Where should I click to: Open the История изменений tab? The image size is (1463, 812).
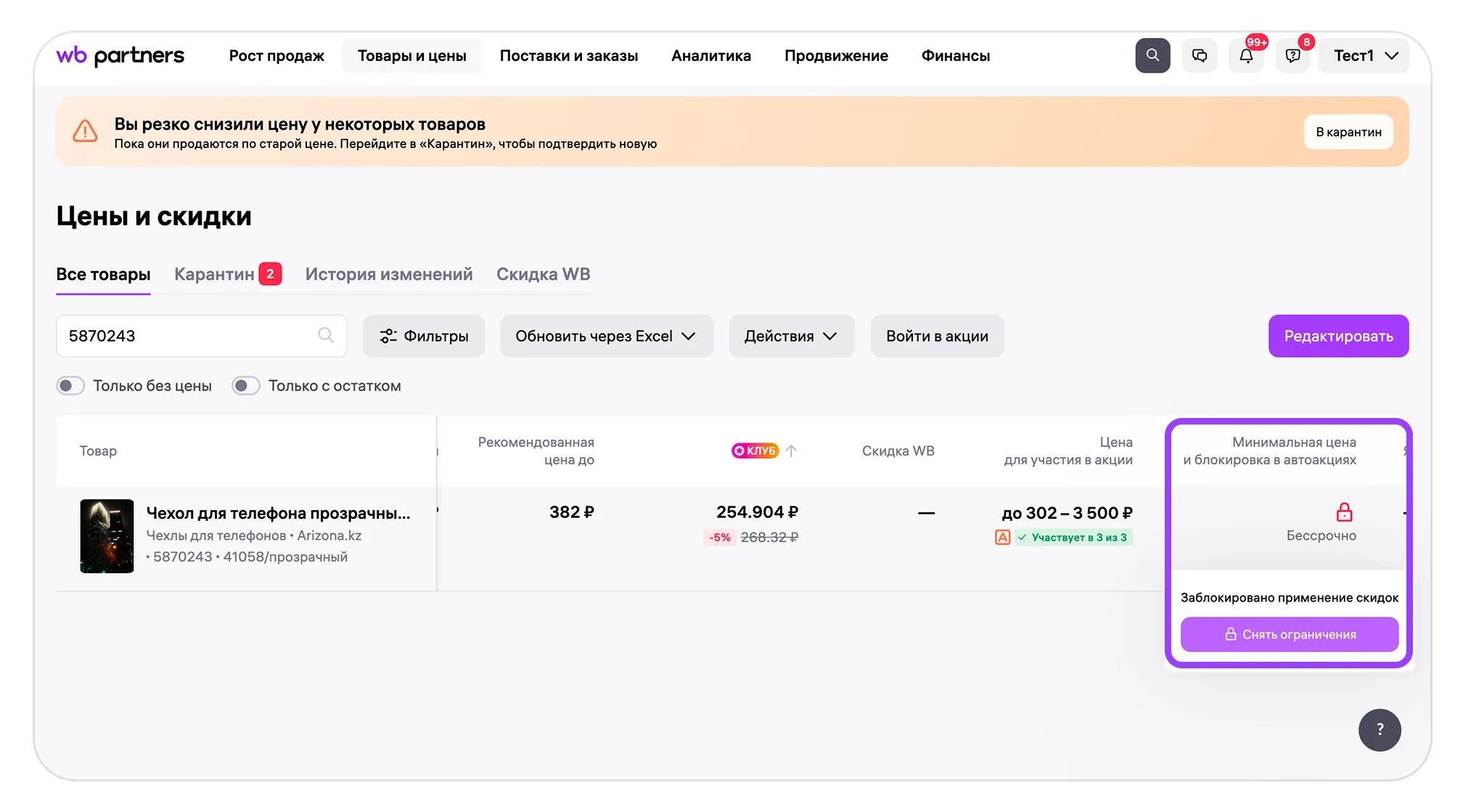point(389,274)
